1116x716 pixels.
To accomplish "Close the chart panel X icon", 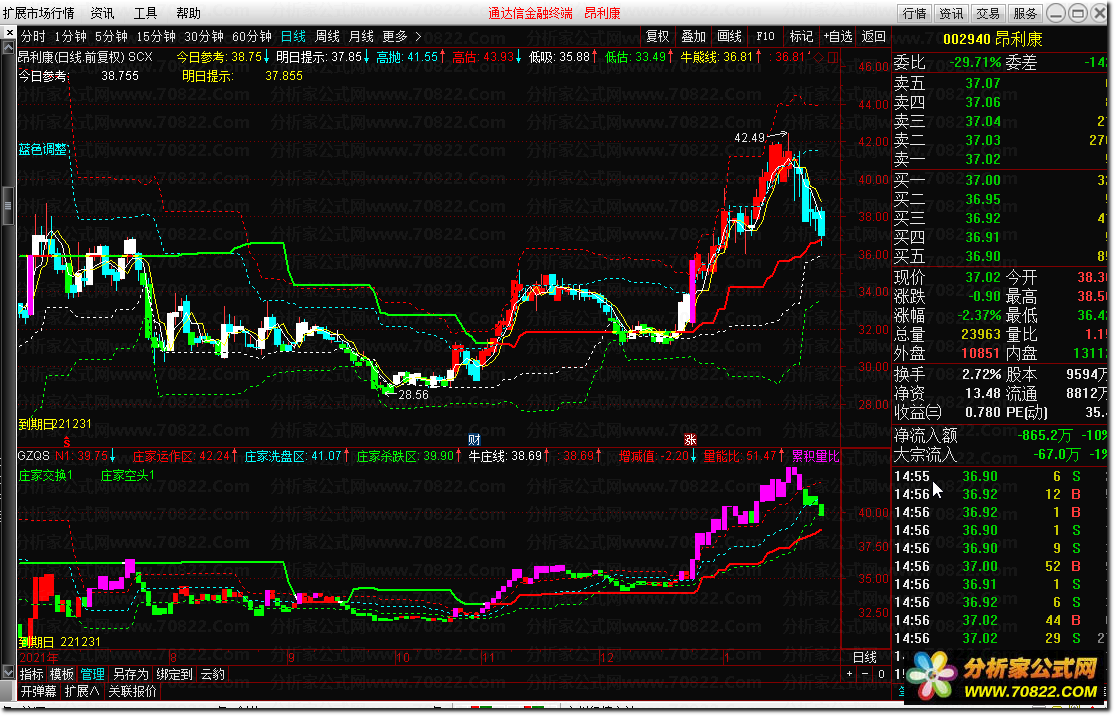I will click(x=9, y=33).
